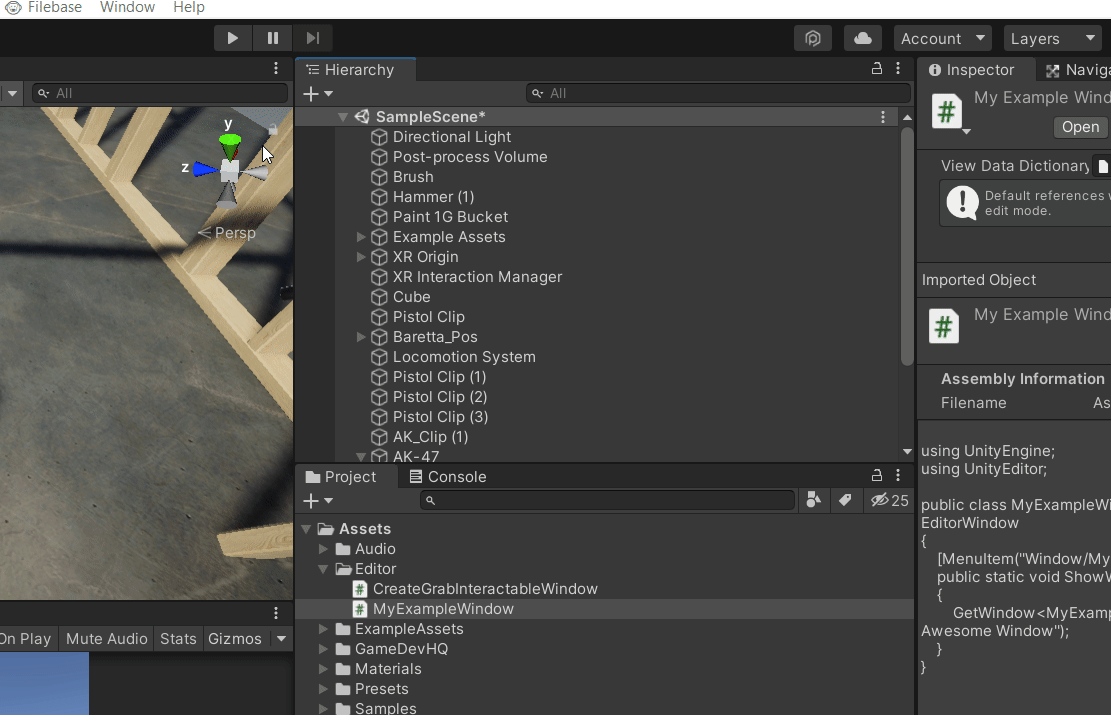Click the step frame playback icon
1111x715 pixels.
[312, 37]
